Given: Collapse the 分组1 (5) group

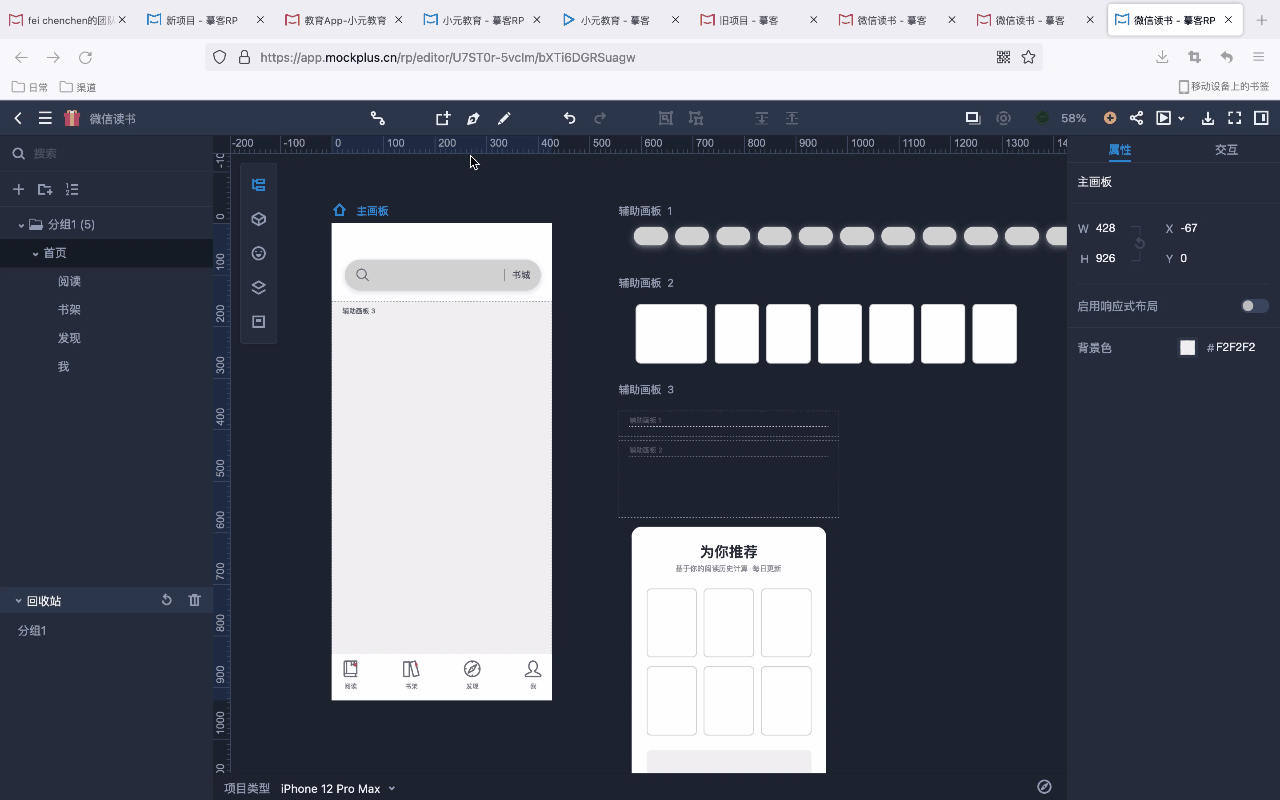Looking at the screenshot, I should (x=21, y=225).
